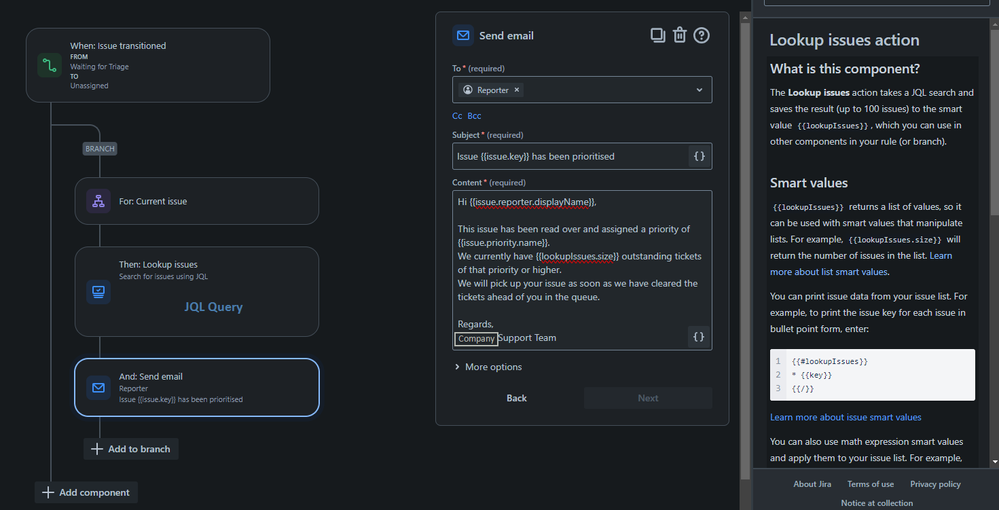Click the BRANCH label
999x510 pixels.
click(100, 149)
